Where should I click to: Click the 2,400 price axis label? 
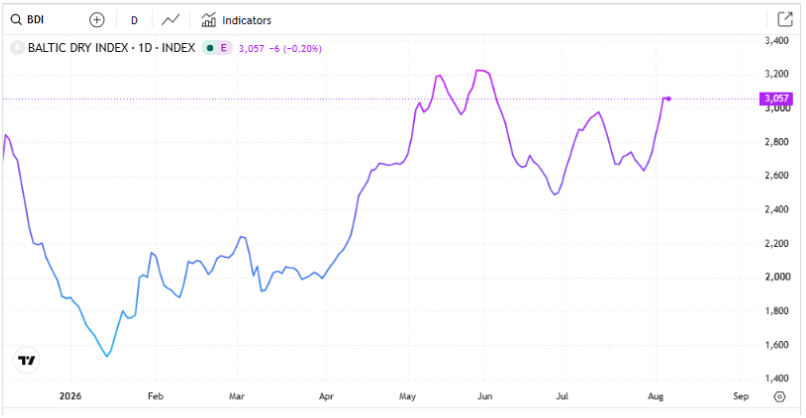776,209
